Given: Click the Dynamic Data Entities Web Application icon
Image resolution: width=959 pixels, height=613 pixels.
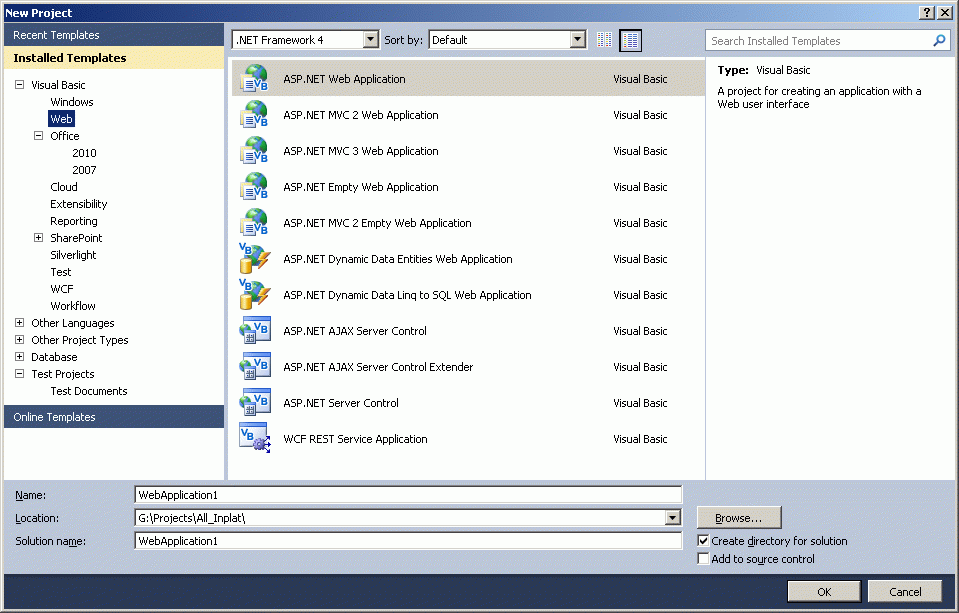Looking at the screenshot, I should (x=254, y=259).
